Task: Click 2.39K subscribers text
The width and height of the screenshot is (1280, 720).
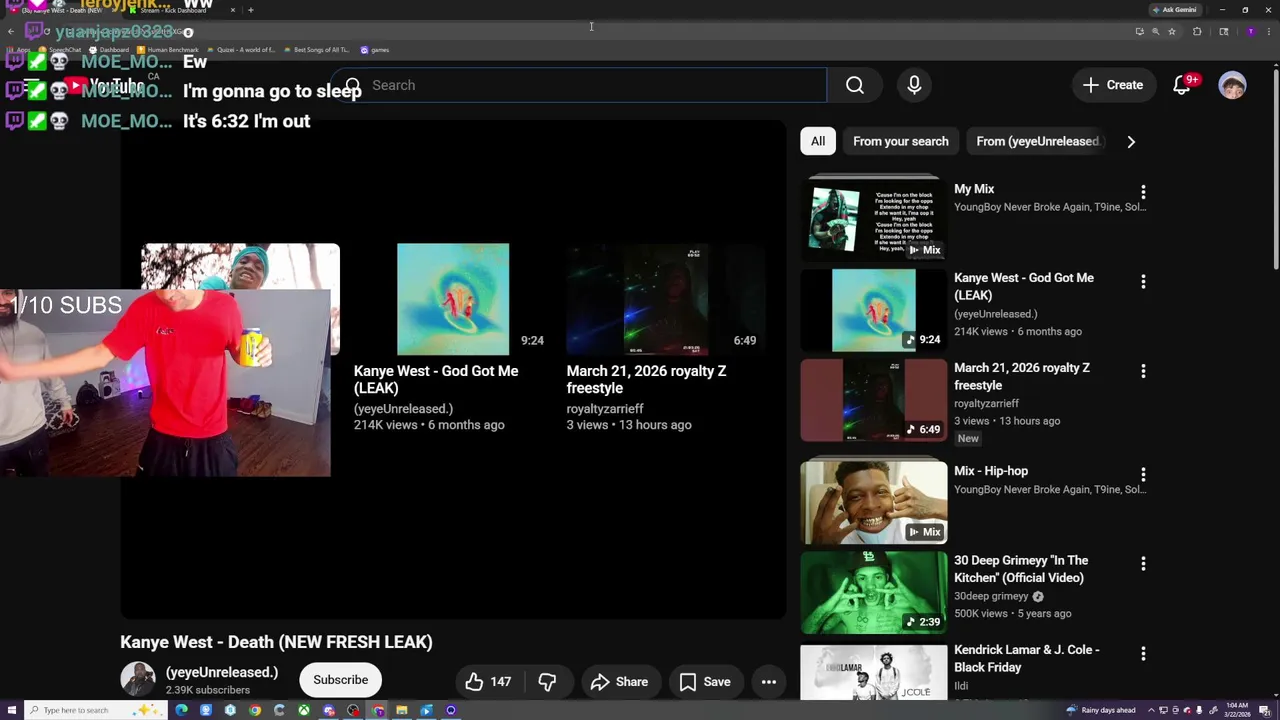Action: click(208, 690)
